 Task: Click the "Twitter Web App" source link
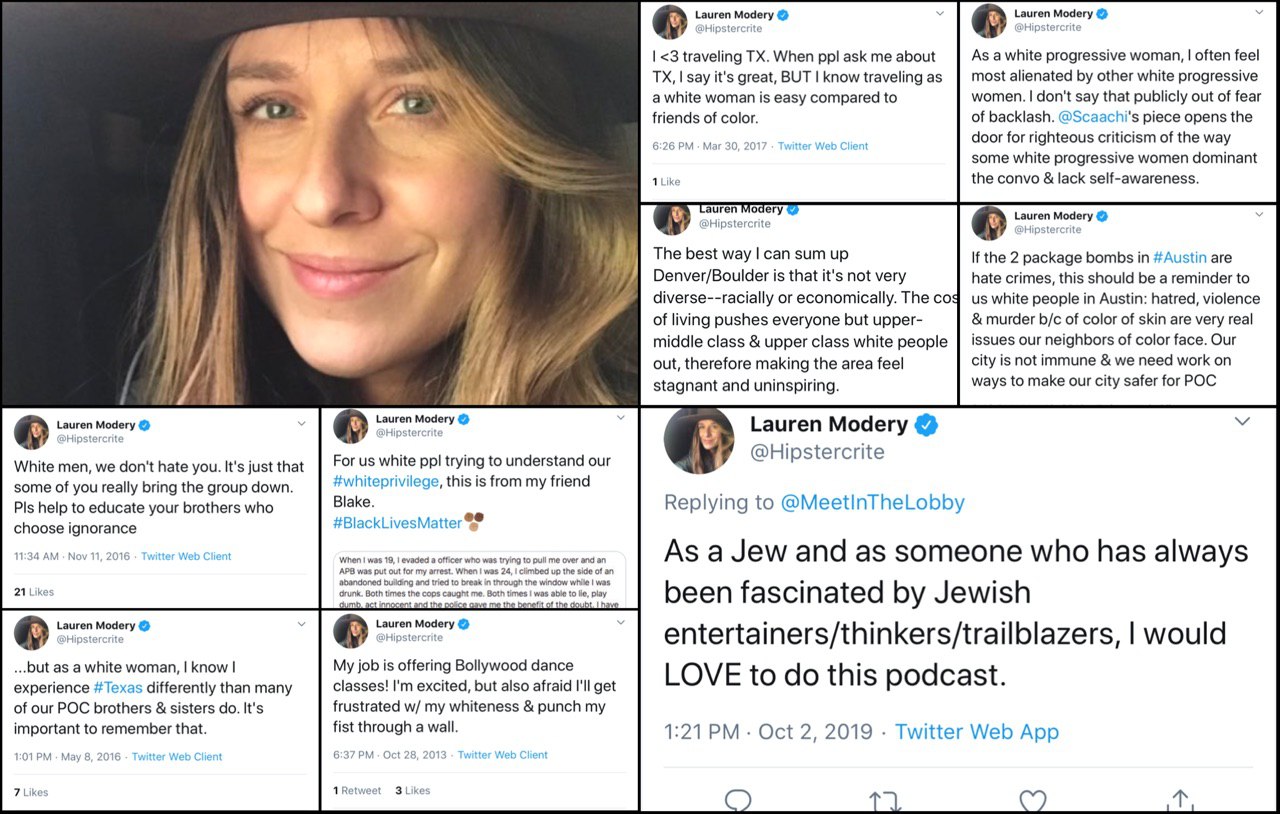click(976, 731)
